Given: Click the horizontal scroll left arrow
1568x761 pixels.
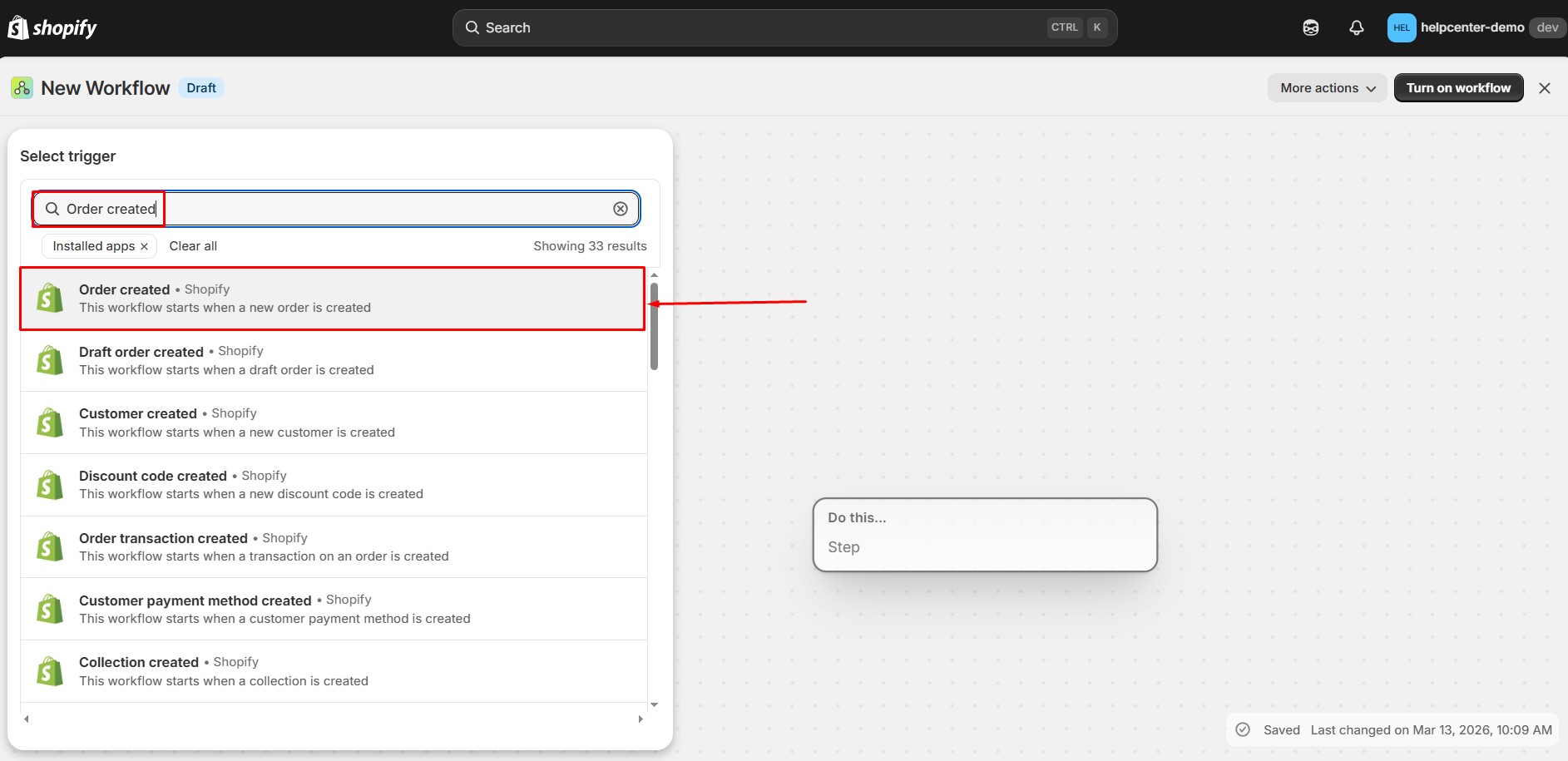Looking at the screenshot, I should [27, 719].
